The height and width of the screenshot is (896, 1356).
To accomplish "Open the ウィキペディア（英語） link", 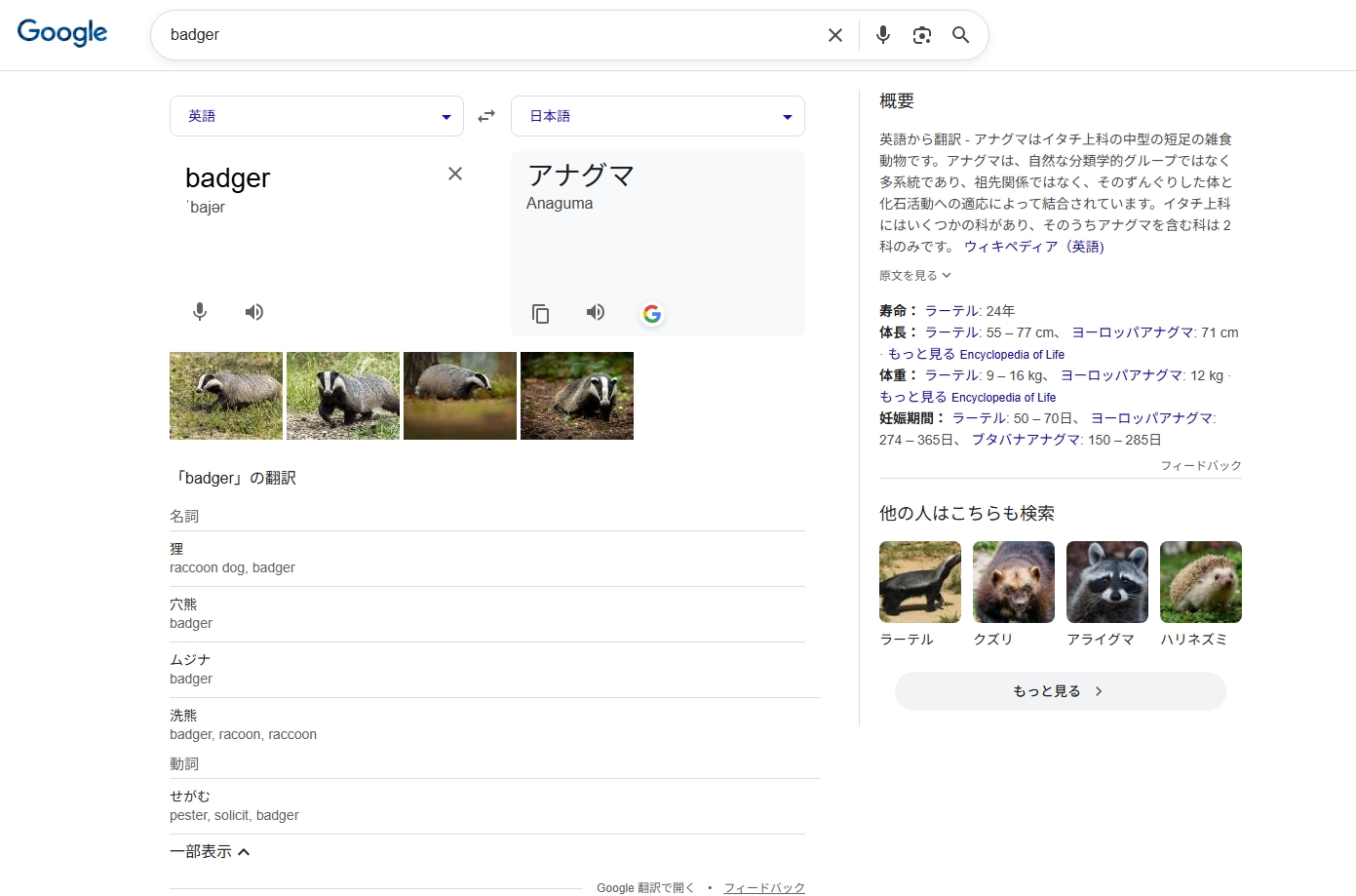I will click(1033, 247).
